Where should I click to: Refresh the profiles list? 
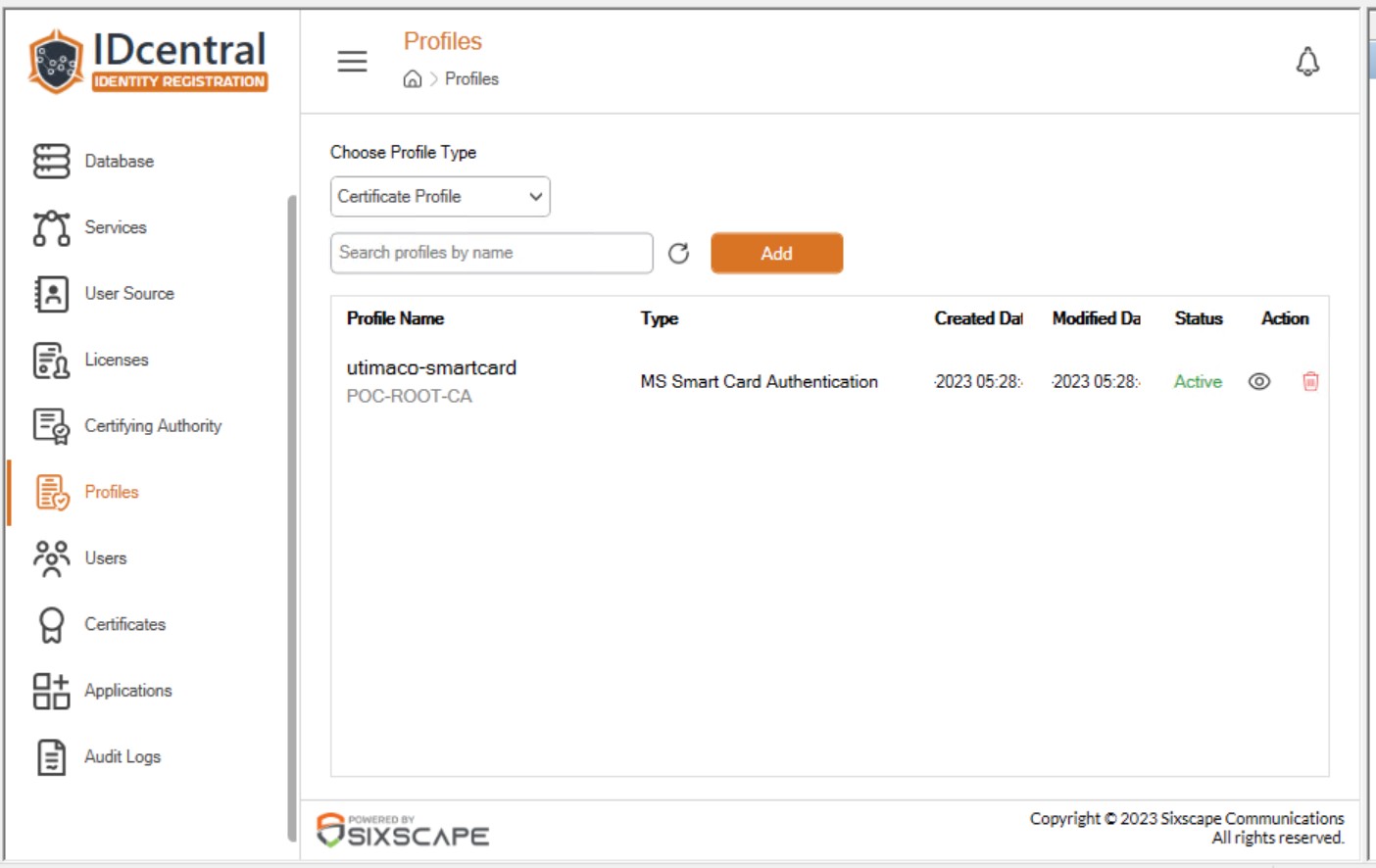[678, 254]
